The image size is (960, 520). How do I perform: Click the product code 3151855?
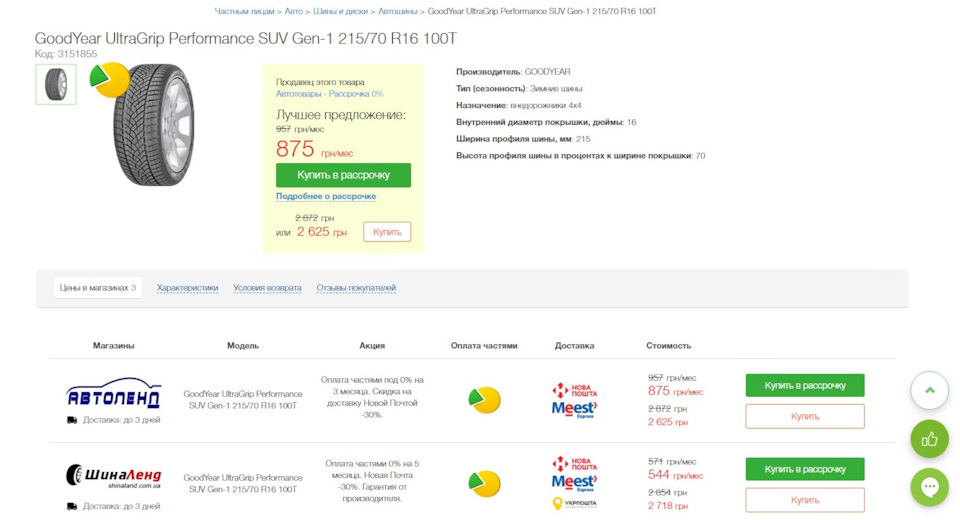[x=77, y=54]
